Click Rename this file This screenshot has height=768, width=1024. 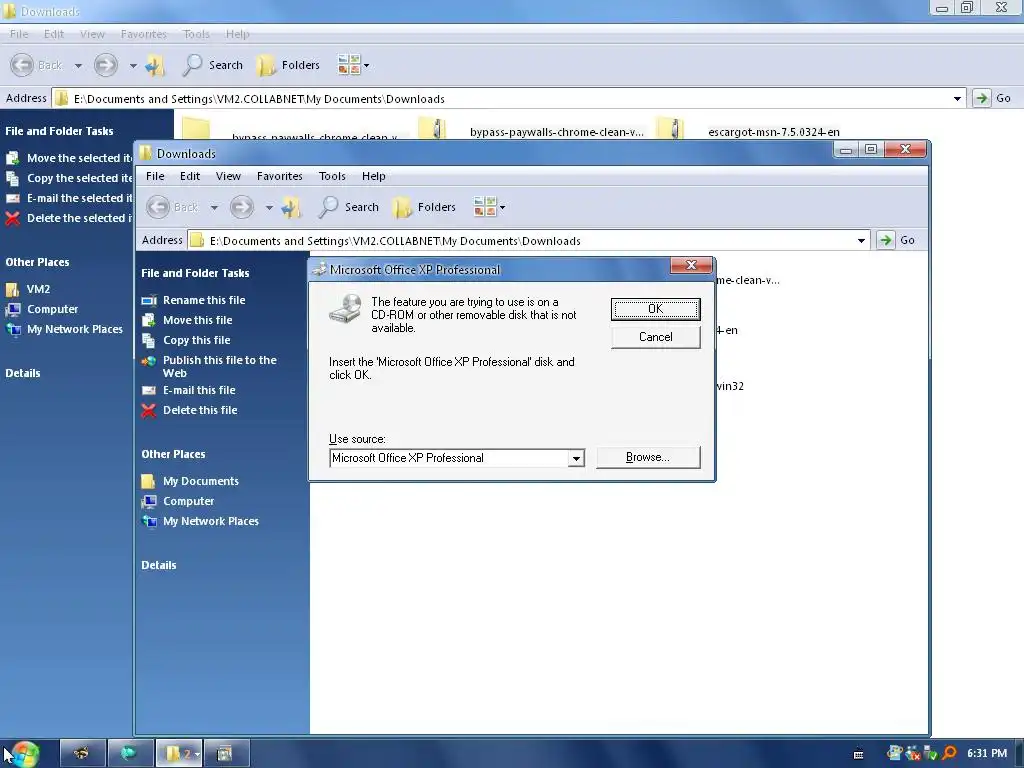coord(204,300)
